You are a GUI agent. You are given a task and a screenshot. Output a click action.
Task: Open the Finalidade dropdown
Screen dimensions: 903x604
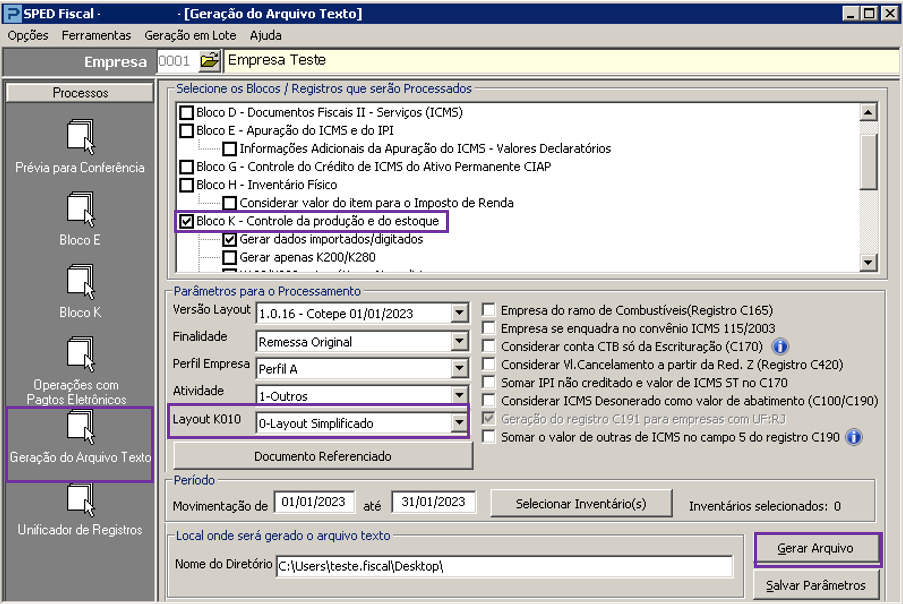point(459,341)
